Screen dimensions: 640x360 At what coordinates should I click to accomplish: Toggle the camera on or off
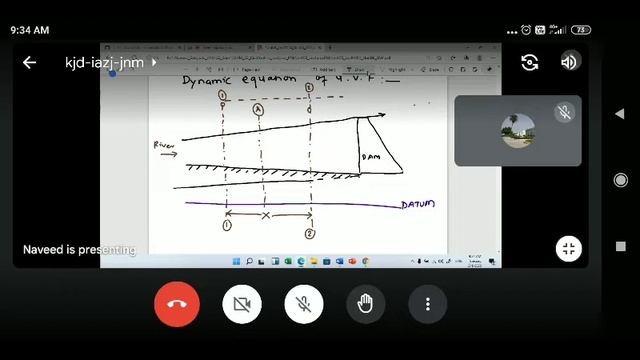point(242,304)
